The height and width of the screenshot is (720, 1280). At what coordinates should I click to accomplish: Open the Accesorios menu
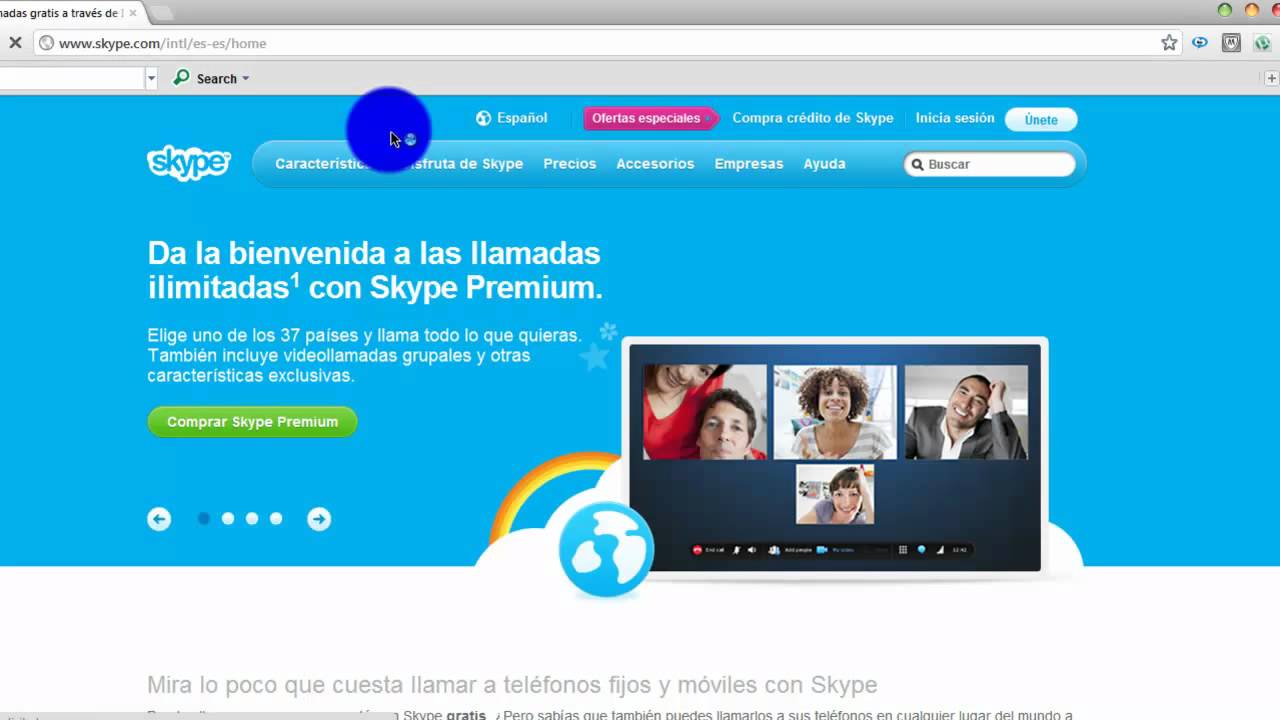(x=655, y=164)
